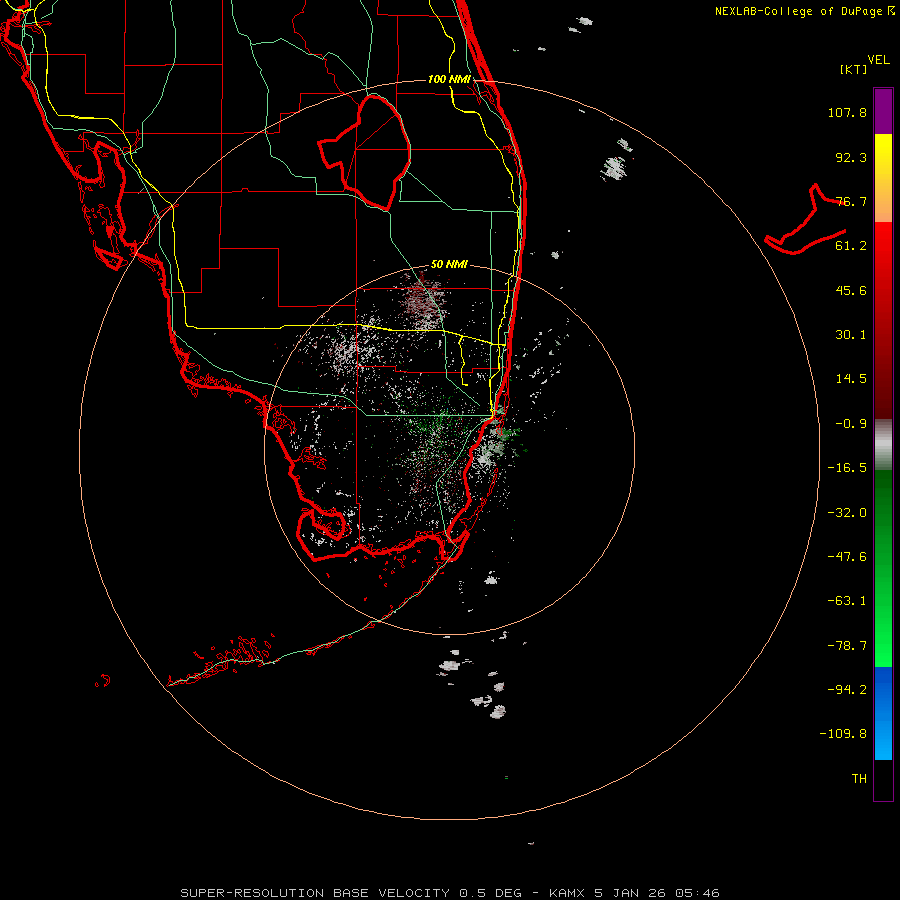This screenshot has height=900, width=900.
Task: Click the [KT] units label
Action: pos(853,69)
